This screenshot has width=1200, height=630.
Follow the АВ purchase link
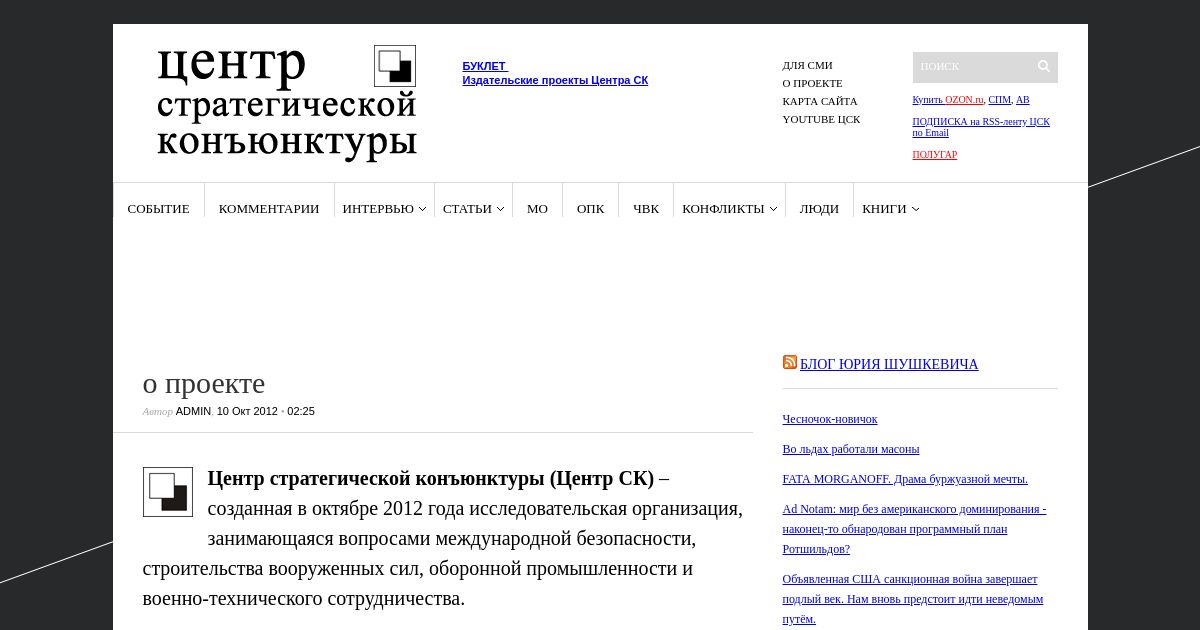pyautogui.click(x=1022, y=100)
